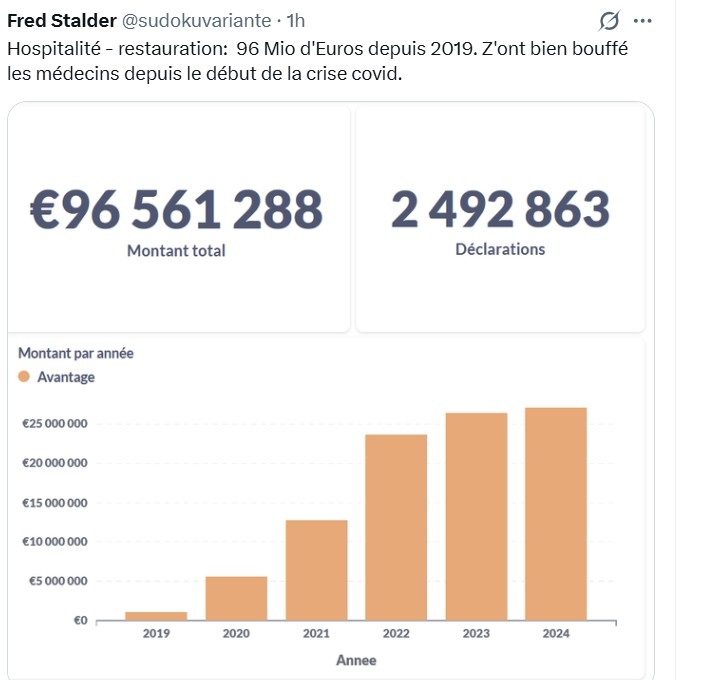Select the 2022 chart bar
The height and width of the screenshot is (680, 708).
coord(397,527)
